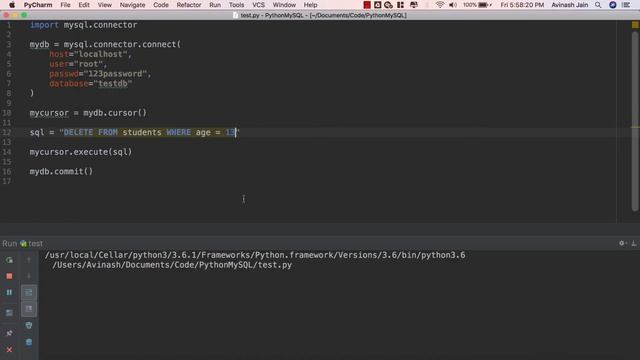Image resolution: width=640 pixels, height=360 pixels.
Task: Hide the Run tool window
Action: point(634,243)
